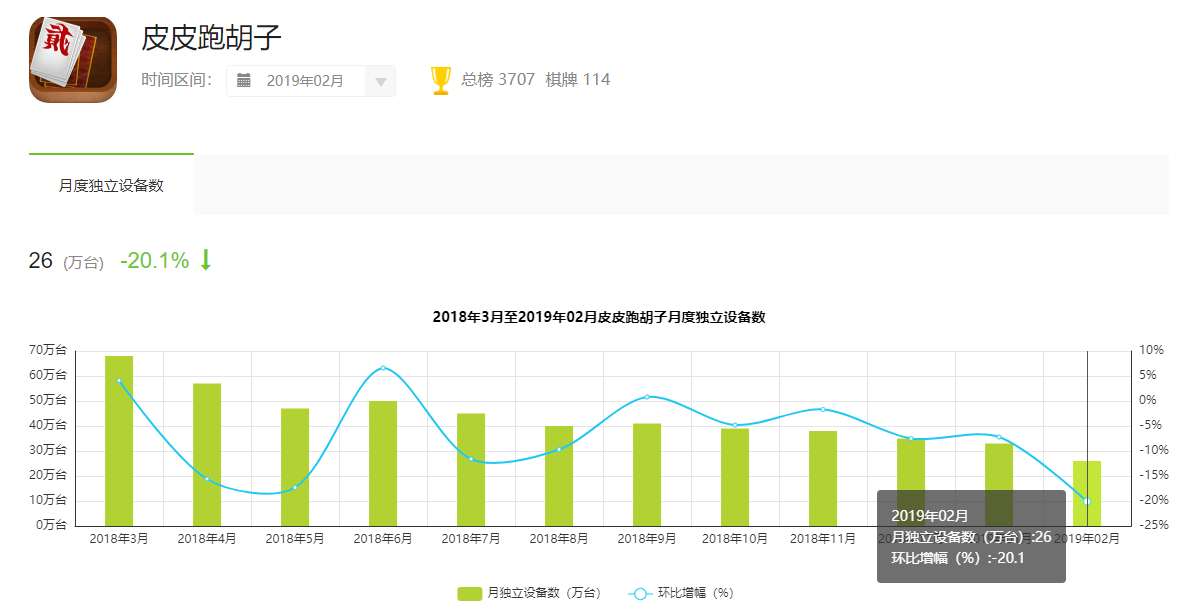
Task: Select the 2018年10月 green bar
Action: [x=735, y=477]
